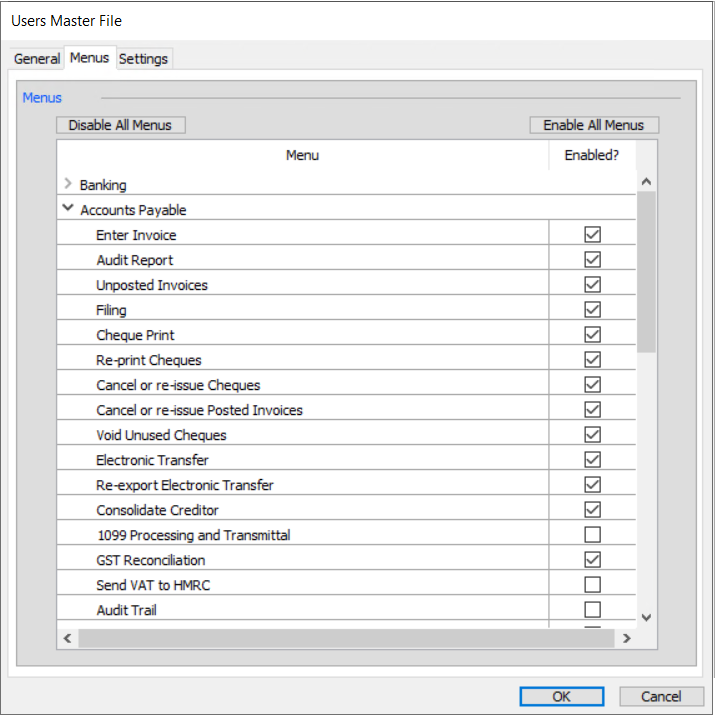Click the horizontal scrollbar right arrow
Screen dimensions: 716x715
(627, 638)
